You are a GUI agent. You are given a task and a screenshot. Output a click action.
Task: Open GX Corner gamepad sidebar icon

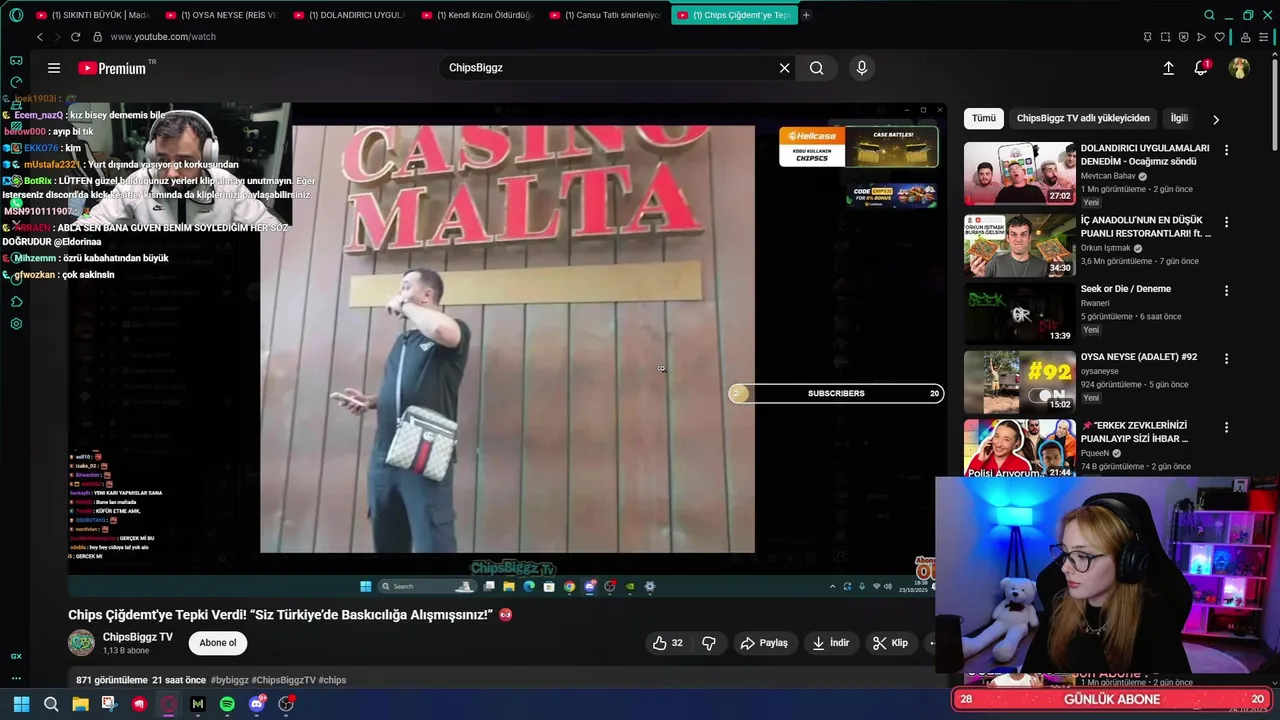(16, 61)
